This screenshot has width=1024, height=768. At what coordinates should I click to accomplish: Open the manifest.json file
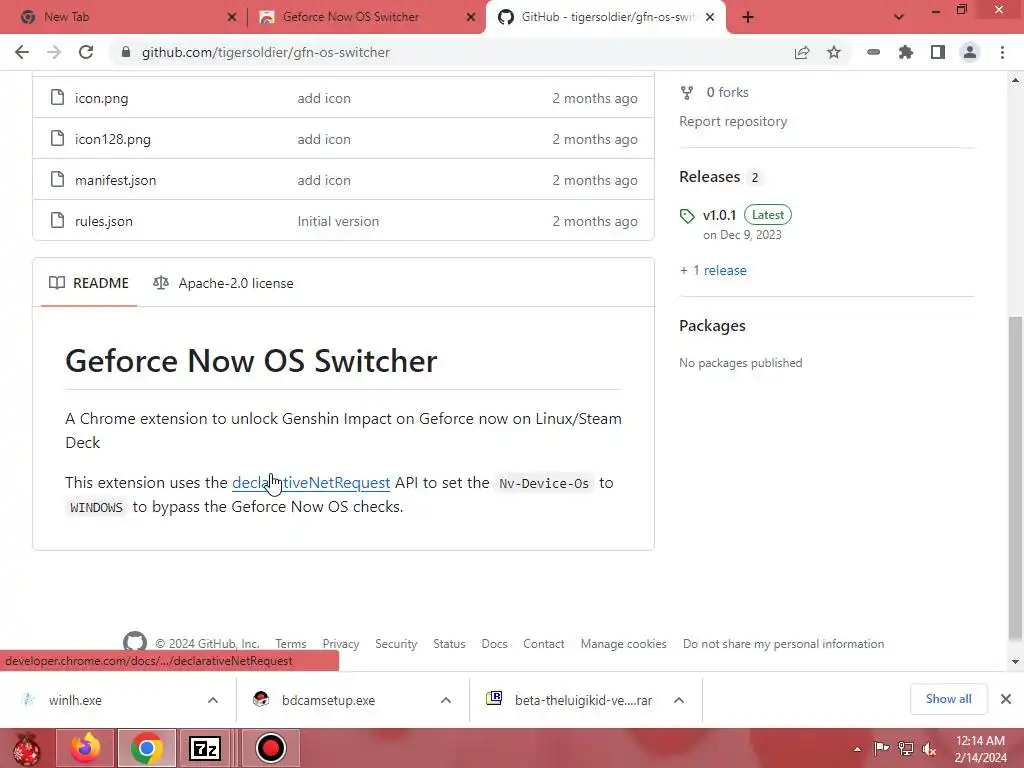[115, 180]
